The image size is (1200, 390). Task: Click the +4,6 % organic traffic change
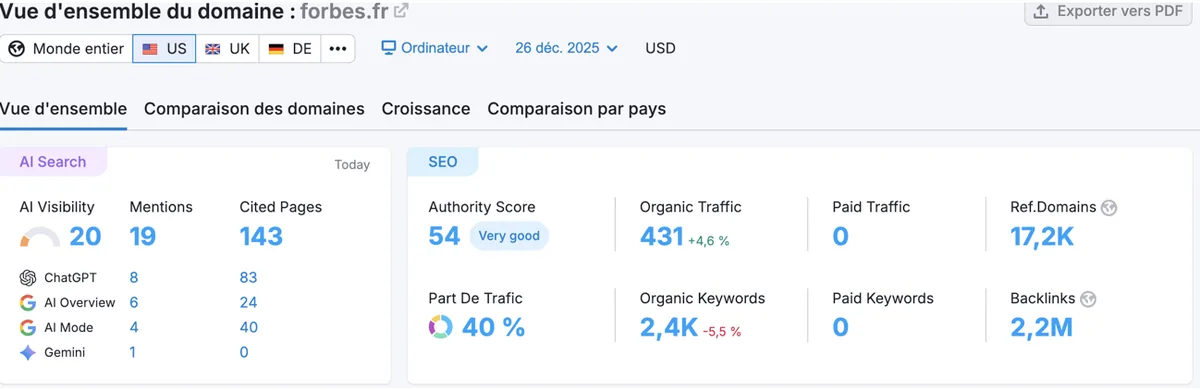(709, 241)
